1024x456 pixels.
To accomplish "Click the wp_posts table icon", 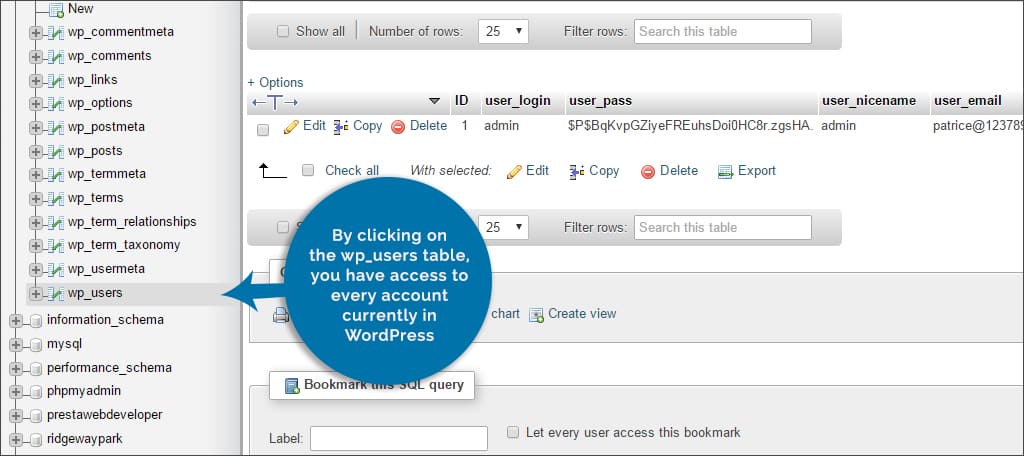I will tap(56, 151).
